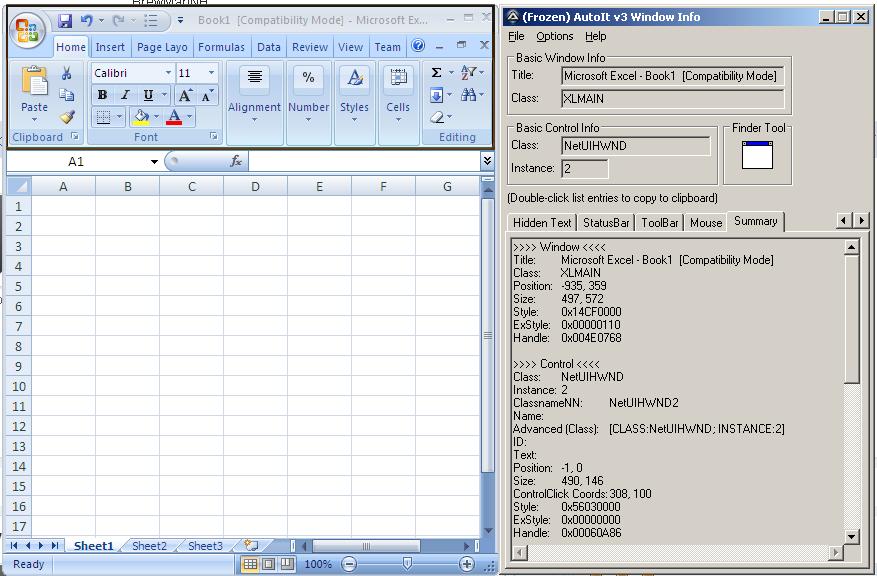The width and height of the screenshot is (877, 576).
Task: Click the AutoIt Basic Window Info Title field
Action: click(x=672, y=76)
